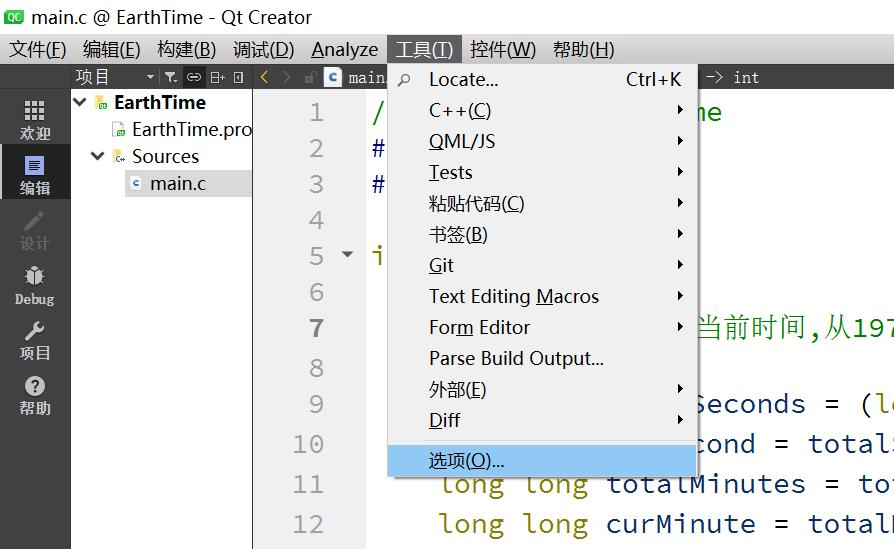This screenshot has height=549, width=894.
Task: Switch to 编辑 (Edit) mode
Action: pyautogui.click(x=34, y=173)
